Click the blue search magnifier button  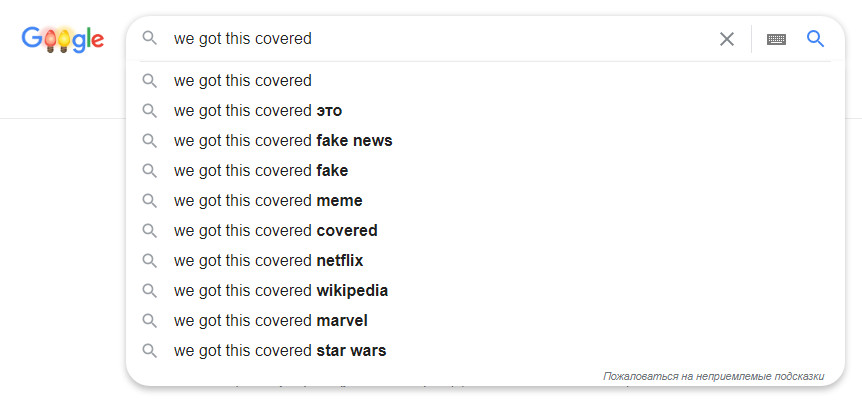815,38
